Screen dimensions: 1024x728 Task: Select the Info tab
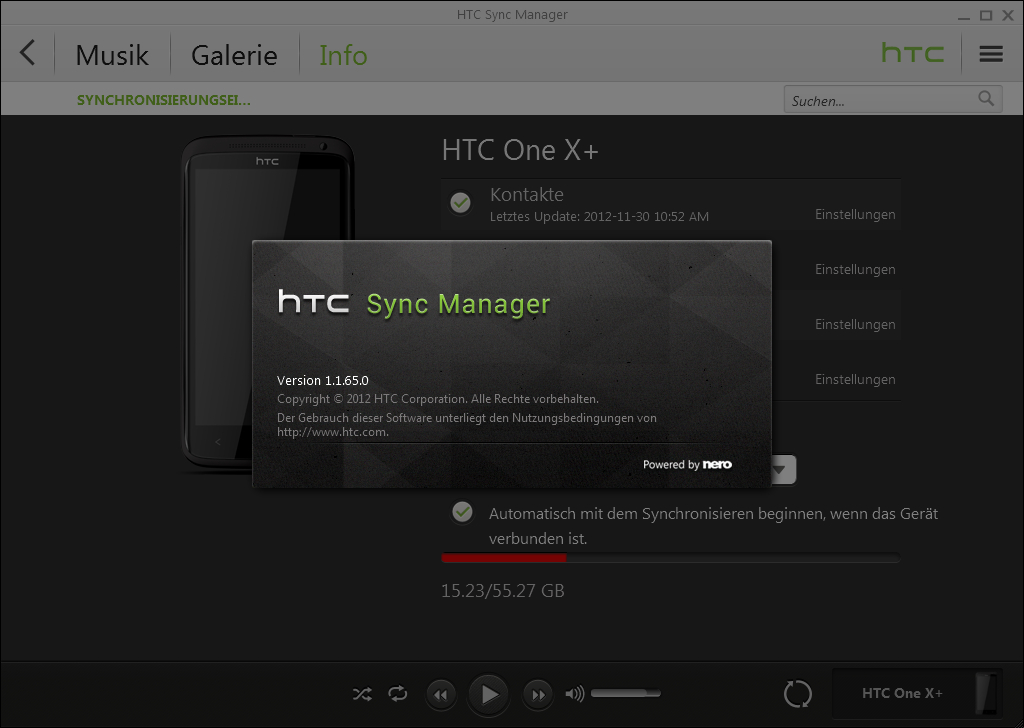click(x=343, y=55)
